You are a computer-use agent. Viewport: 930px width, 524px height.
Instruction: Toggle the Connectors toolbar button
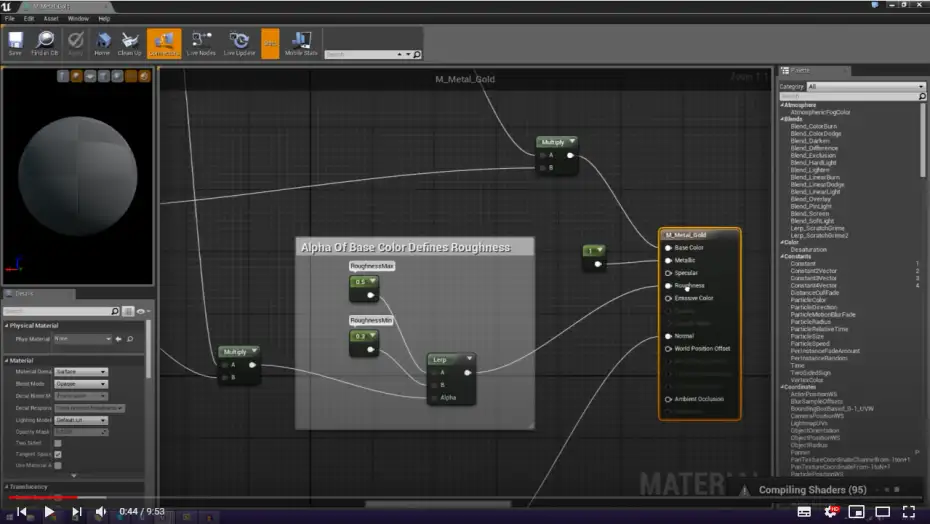point(164,44)
